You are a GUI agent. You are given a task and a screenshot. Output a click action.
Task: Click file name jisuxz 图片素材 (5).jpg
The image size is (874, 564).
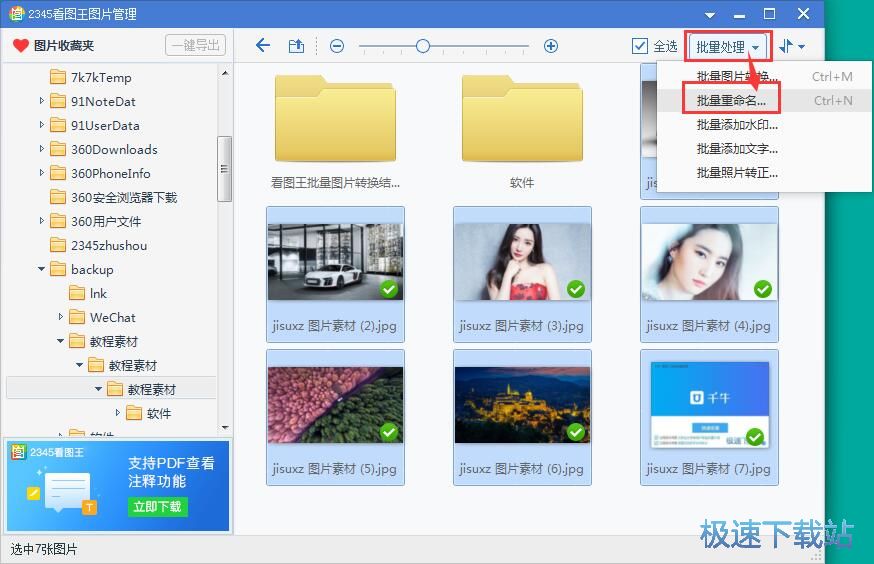(335, 469)
